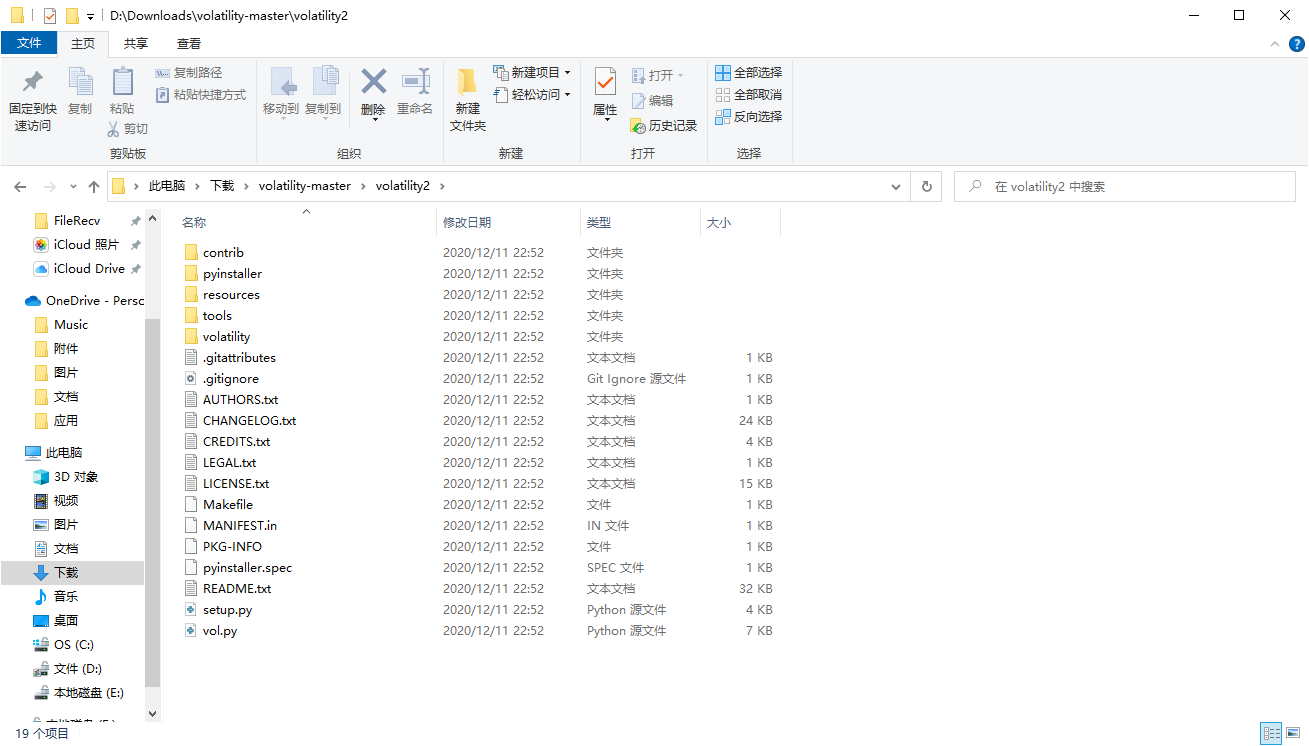Open iCloud Drive in the navigation pane
1309x746 pixels.
pos(80,269)
